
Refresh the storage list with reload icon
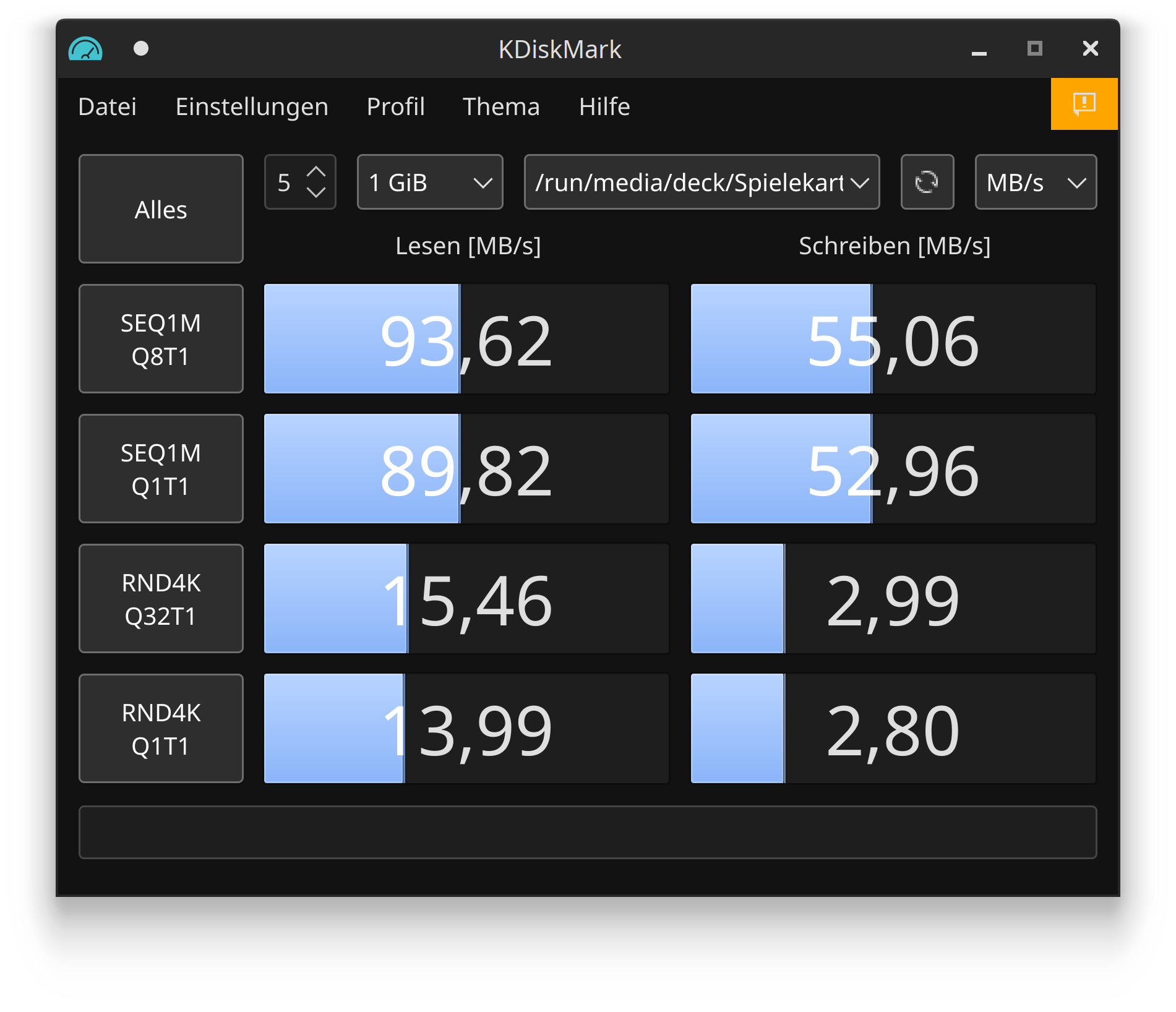[927, 182]
